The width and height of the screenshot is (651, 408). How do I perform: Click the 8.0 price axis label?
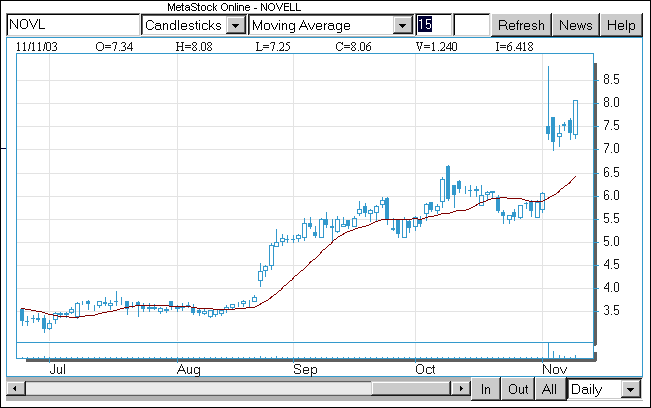tap(611, 103)
